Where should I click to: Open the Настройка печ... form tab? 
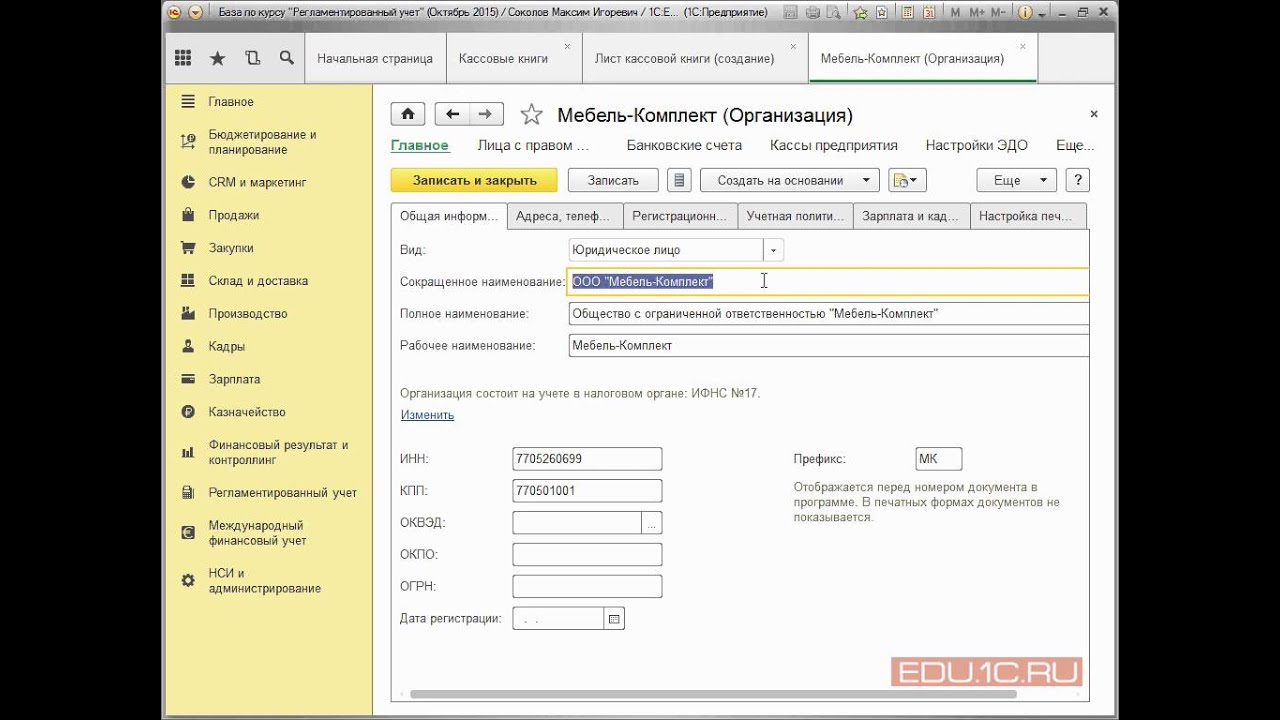tap(1028, 216)
